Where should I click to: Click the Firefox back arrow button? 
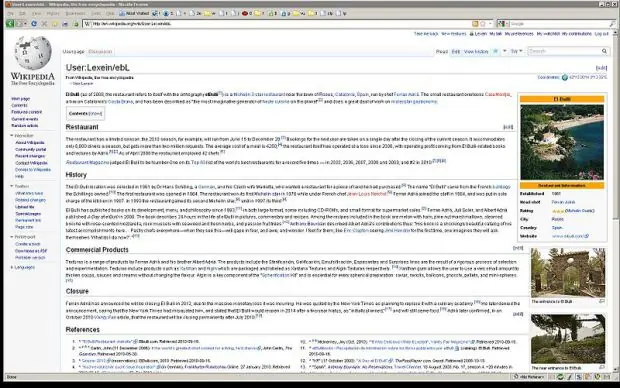[x=9, y=24]
